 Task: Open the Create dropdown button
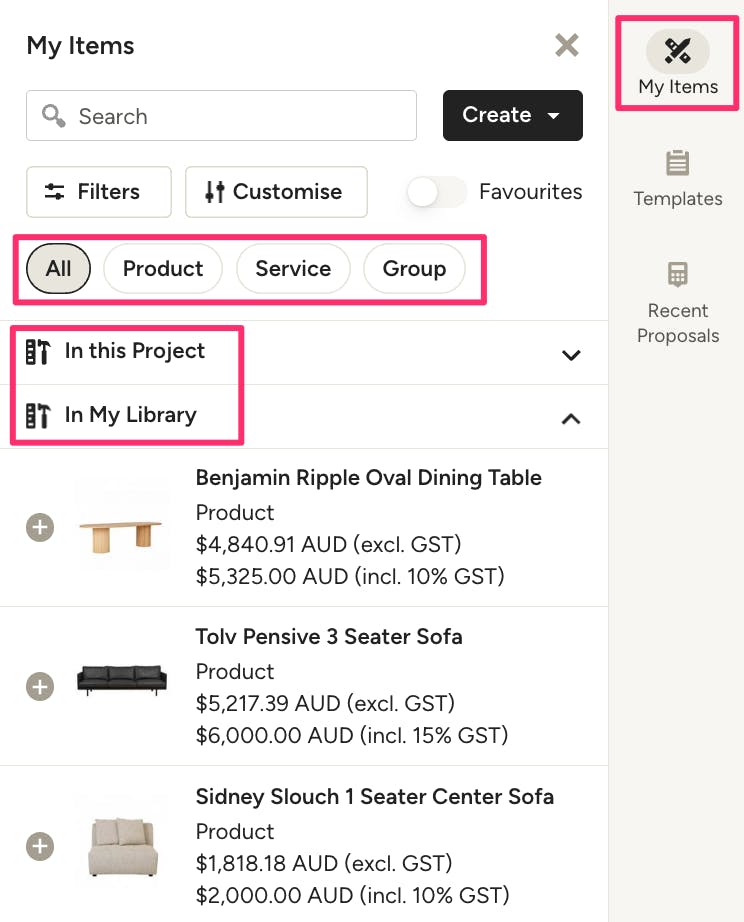click(x=512, y=116)
